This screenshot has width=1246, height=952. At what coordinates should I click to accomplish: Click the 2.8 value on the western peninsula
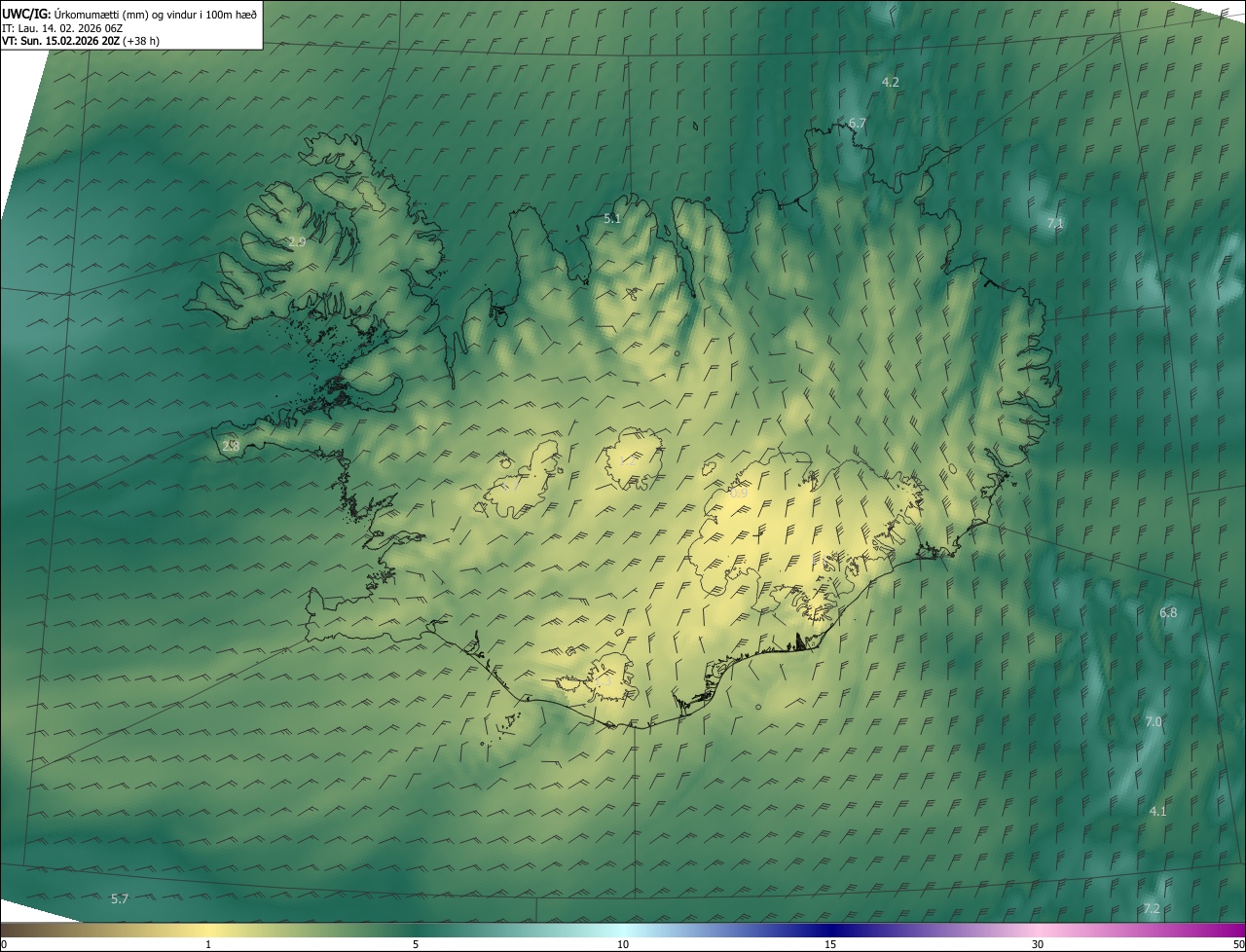231,446
